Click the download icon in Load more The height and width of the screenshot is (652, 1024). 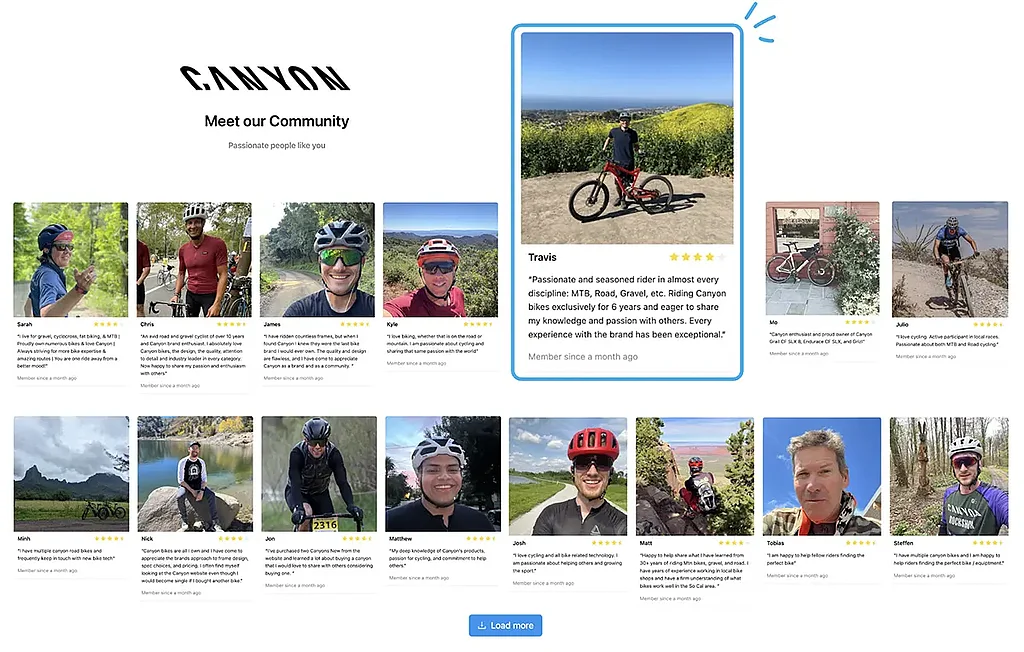pos(481,625)
